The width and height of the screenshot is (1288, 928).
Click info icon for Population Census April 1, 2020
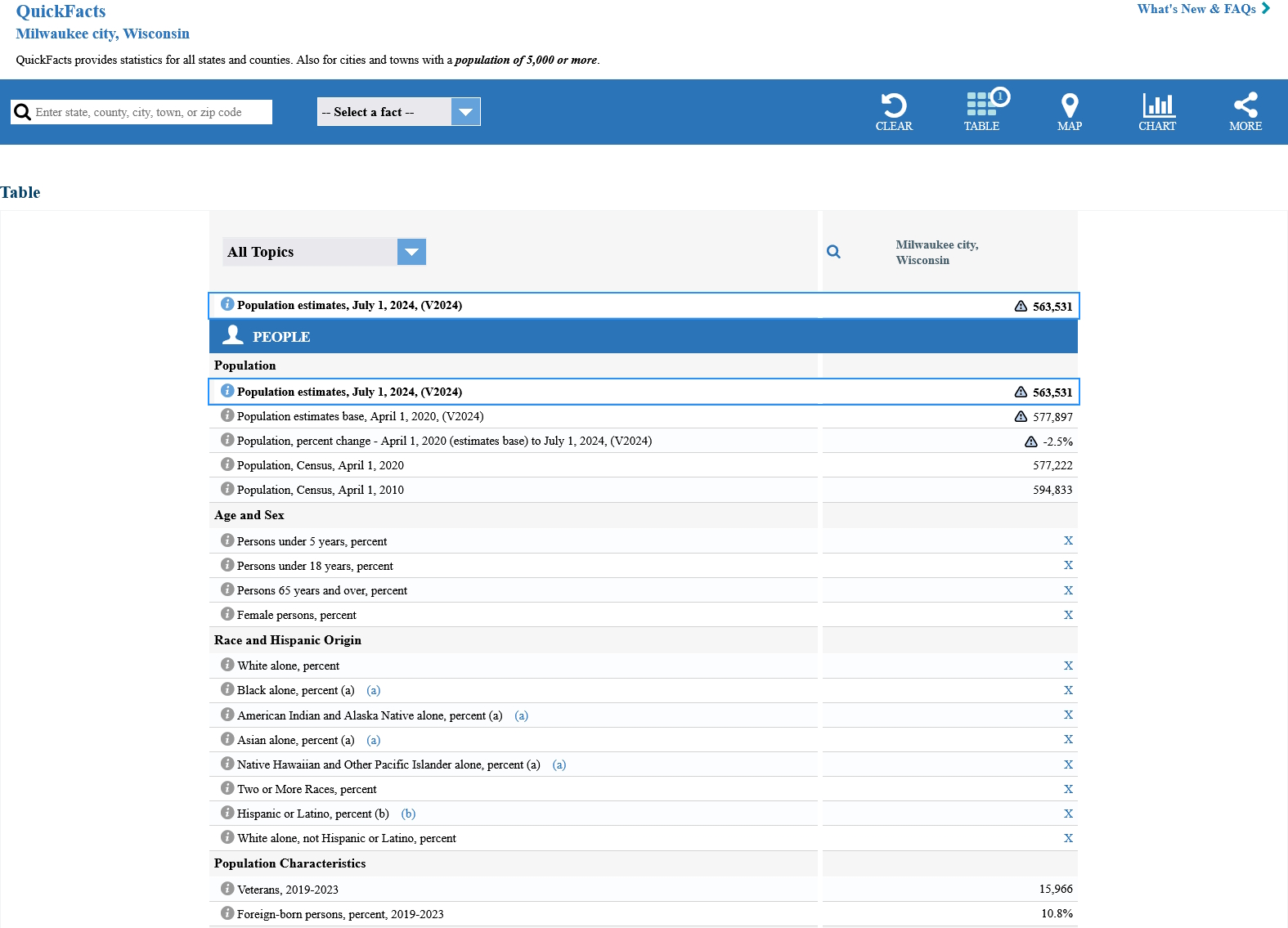pyautogui.click(x=227, y=464)
